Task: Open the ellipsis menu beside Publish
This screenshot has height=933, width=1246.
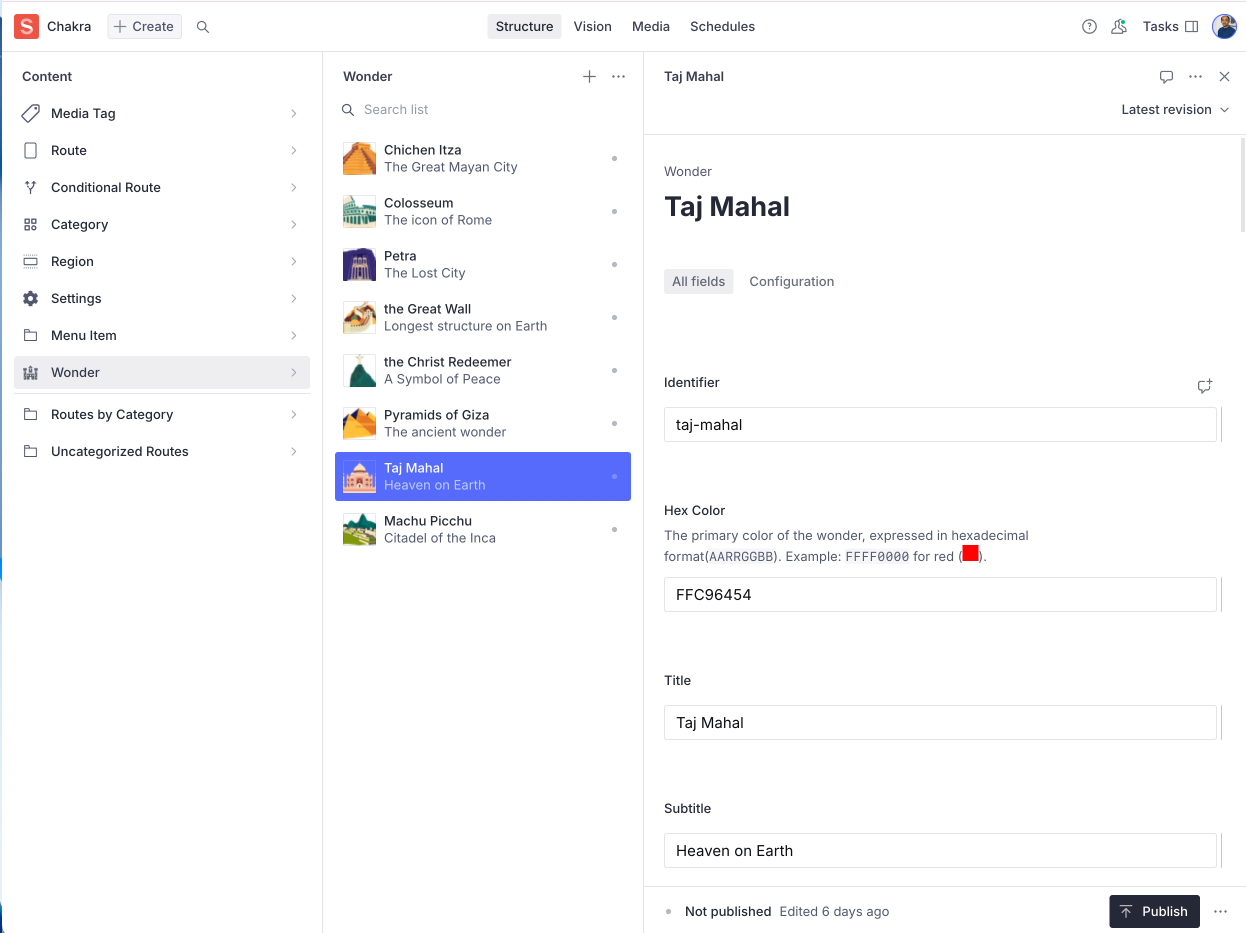Action: pyautogui.click(x=1220, y=911)
